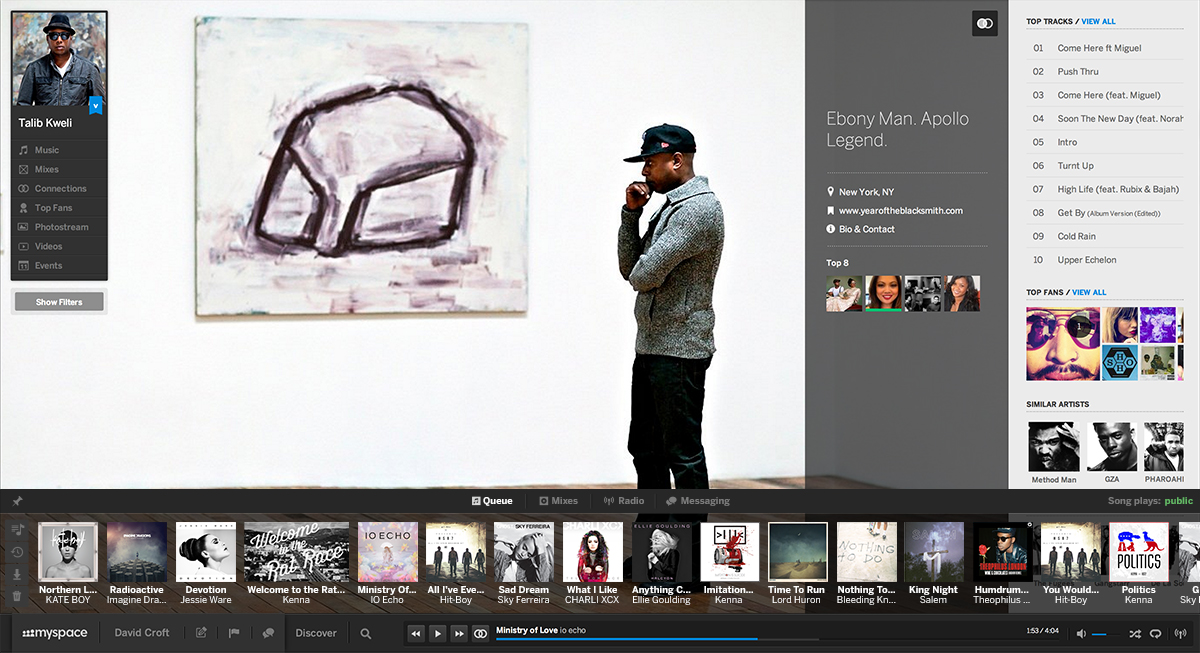The width and height of the screenshot is (1200, 653).
Task: Toggle shuffle playback
Action: point(1135,634)
